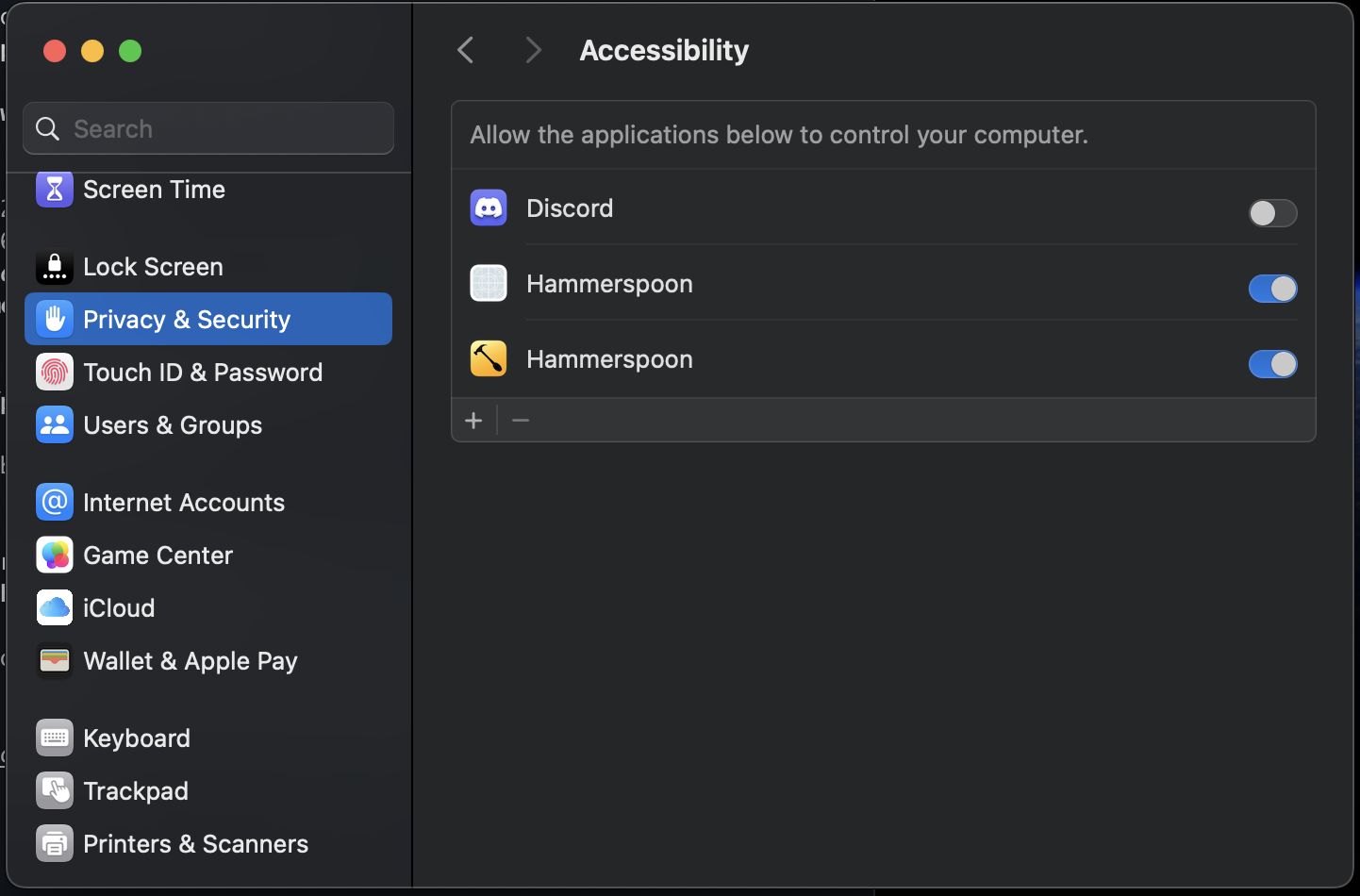Open Users & Groups settings
This screenshot has height=896, width=1360.
173,425
